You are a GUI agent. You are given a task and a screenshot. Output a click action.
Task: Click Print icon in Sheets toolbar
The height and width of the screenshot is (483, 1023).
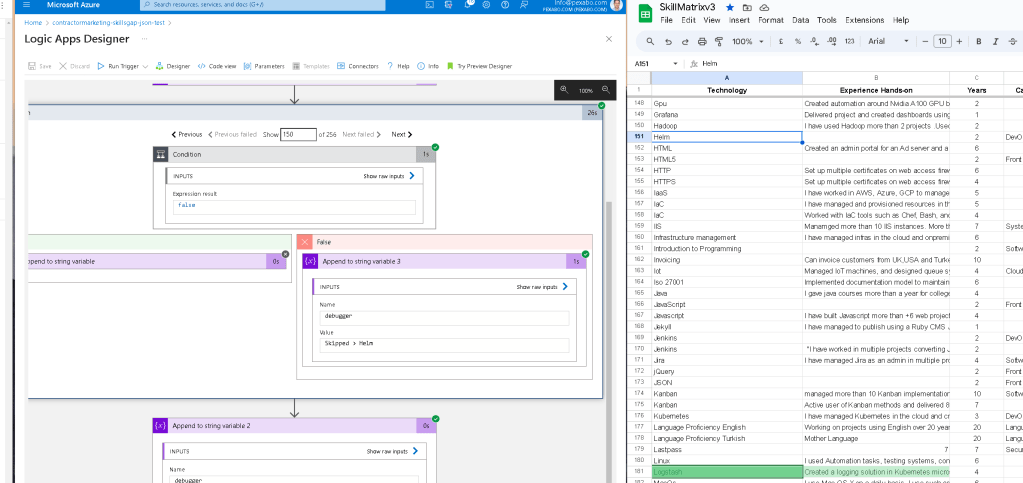(702, 41)
